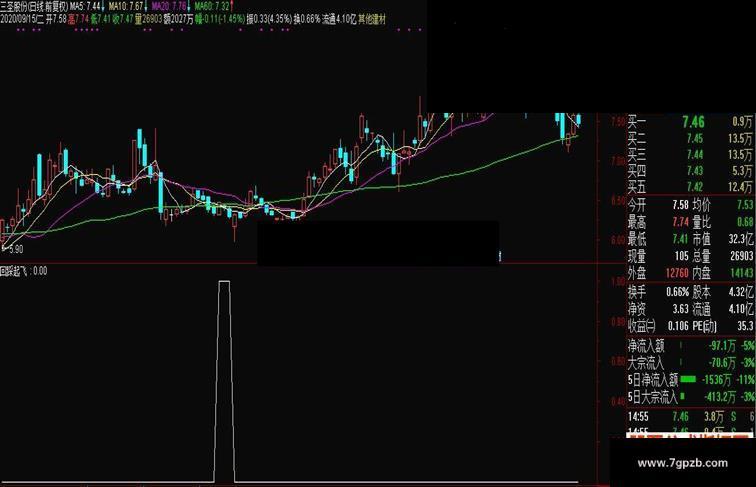This screenshot has width=756, height=487.
Task: Click the PE(动) value 35.3
Action: pos(745,326)
